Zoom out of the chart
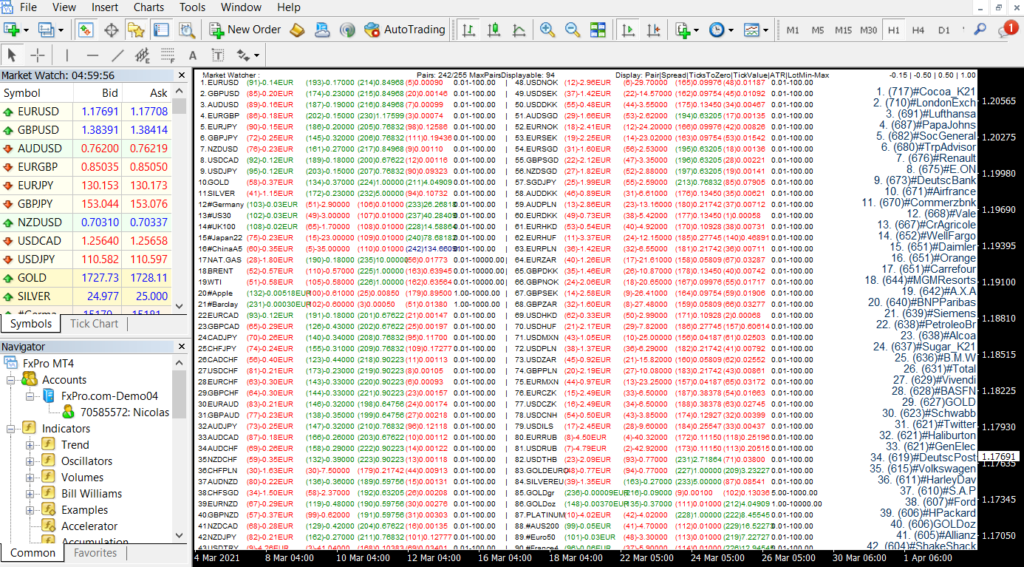Viewport: 1024px width, 567px height. [572, 29]
